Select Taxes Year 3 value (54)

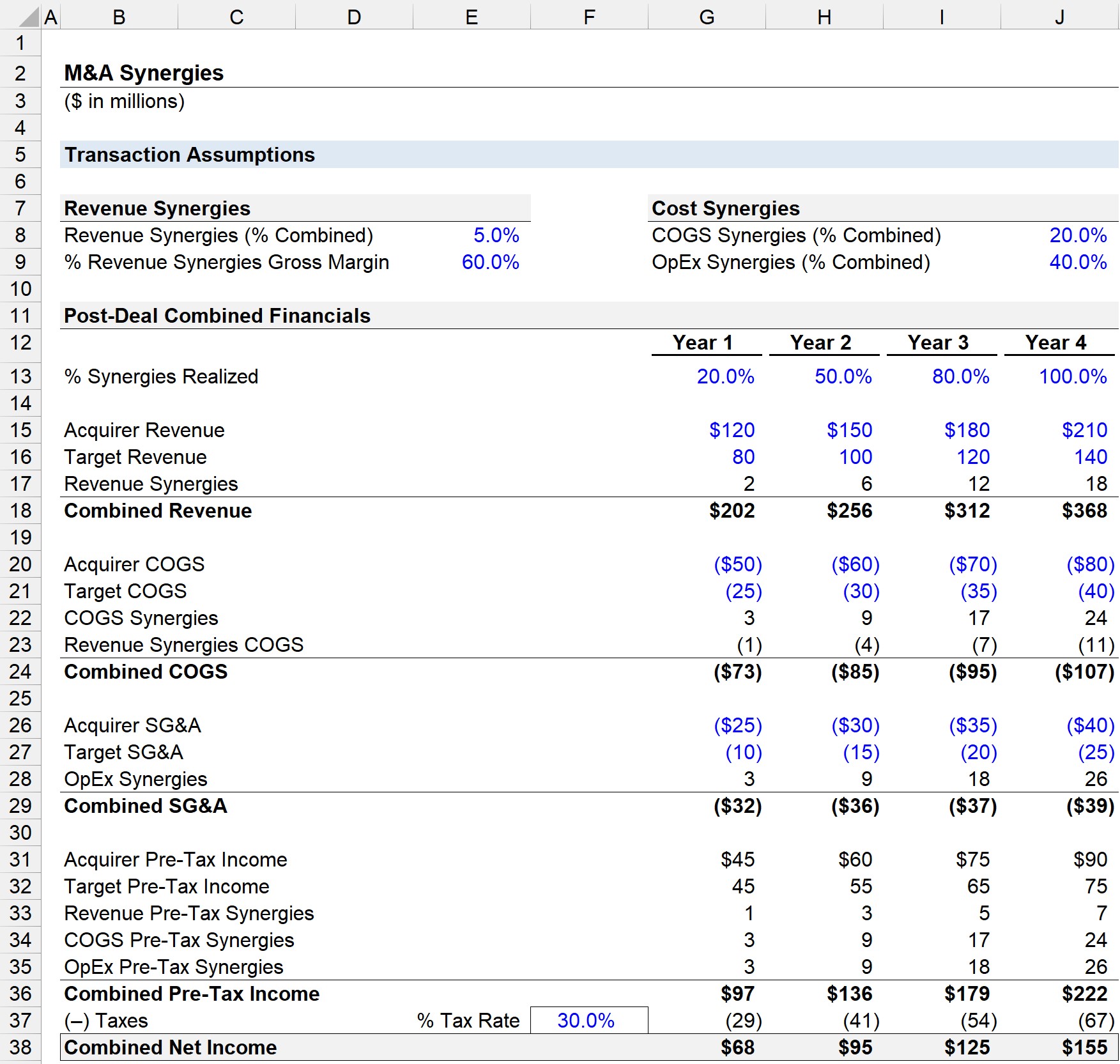coord(979,1021)
